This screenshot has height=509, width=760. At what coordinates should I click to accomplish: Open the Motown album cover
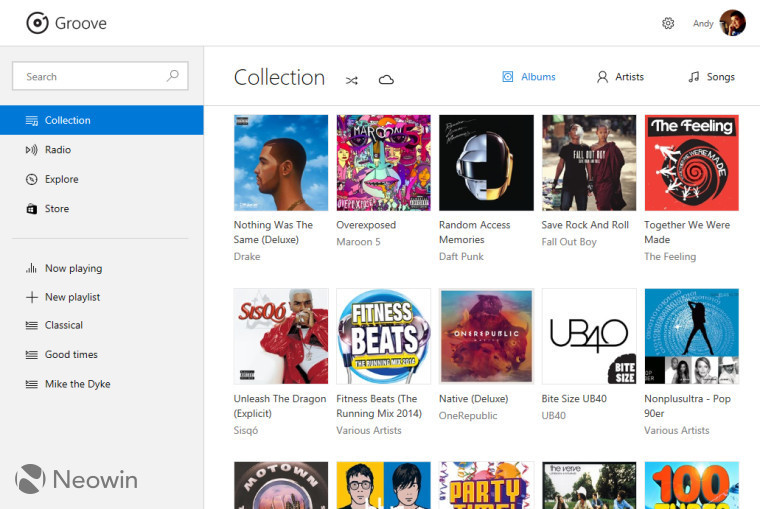click(281, 485)
